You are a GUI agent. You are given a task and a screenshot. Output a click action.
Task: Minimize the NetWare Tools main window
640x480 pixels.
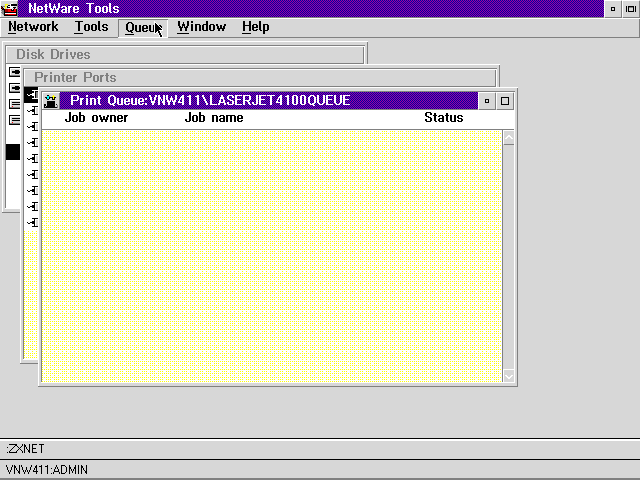[x=613, y=9]
